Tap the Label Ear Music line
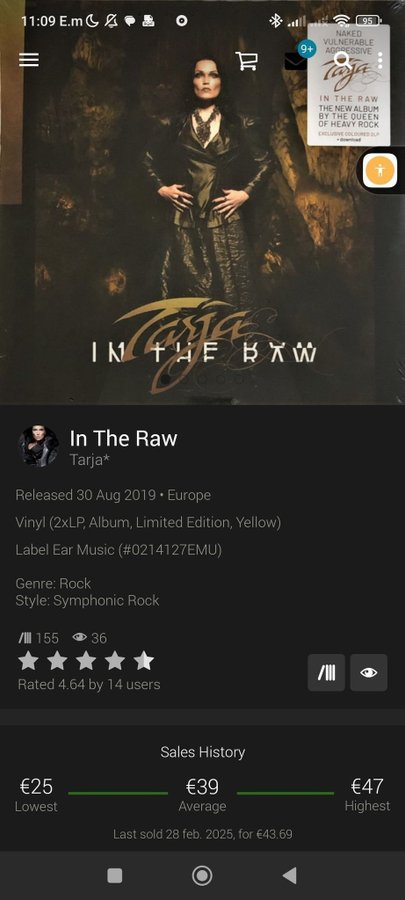405x900 pixels. click(x=118, y=550)
